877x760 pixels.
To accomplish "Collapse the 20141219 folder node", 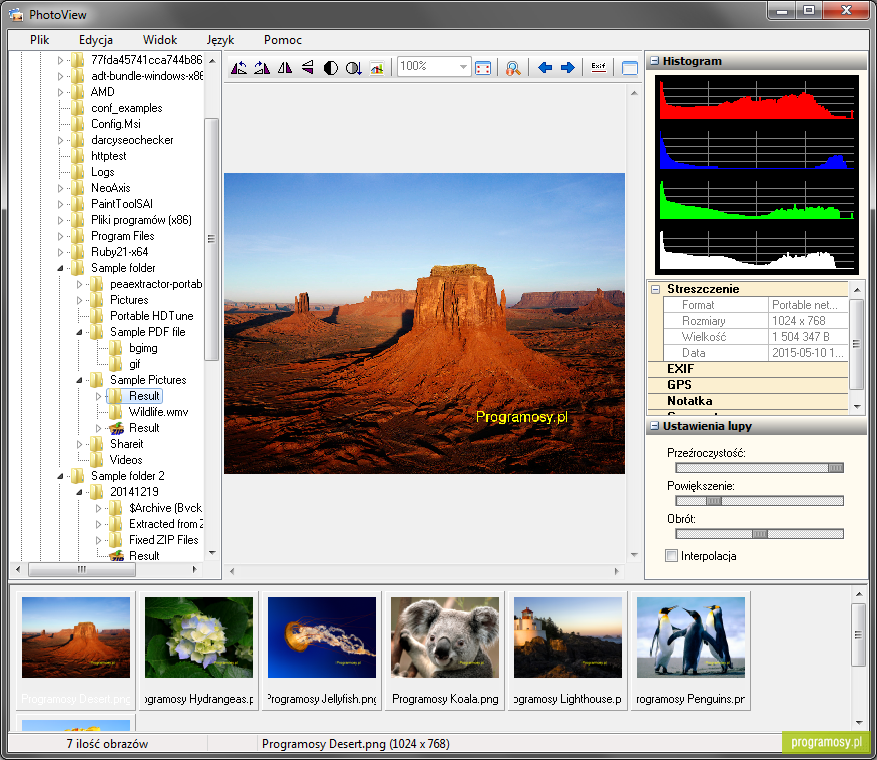I will tap(79, 492).
